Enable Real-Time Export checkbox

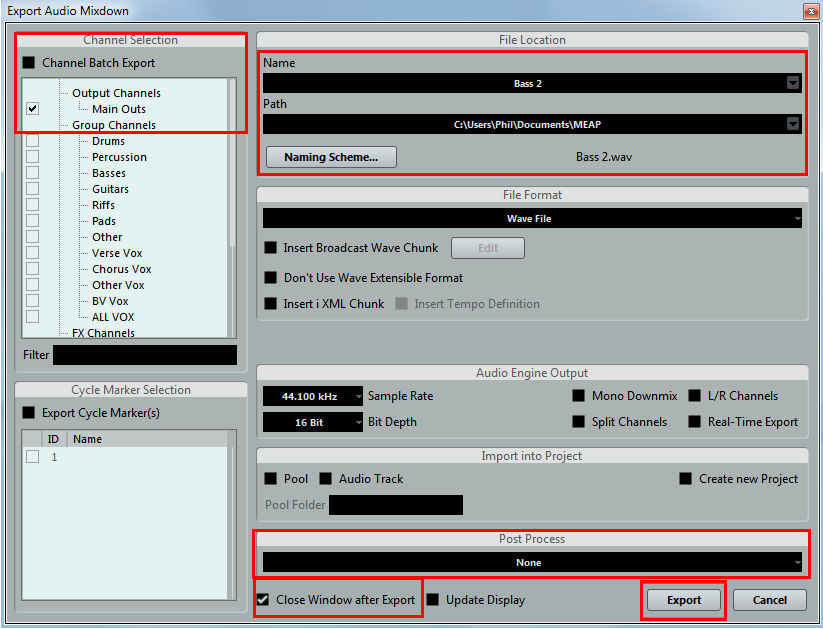click(695, 421)
